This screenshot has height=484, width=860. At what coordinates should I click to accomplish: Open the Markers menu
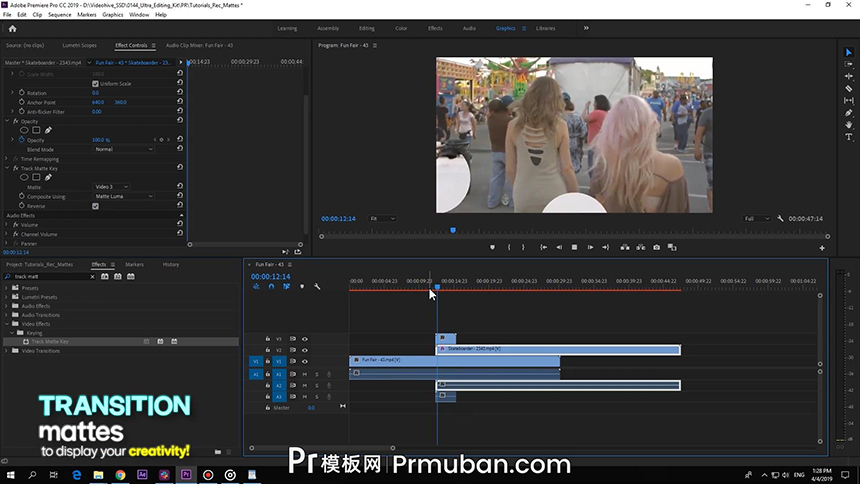pyautogui.click(x=86, y=15)
